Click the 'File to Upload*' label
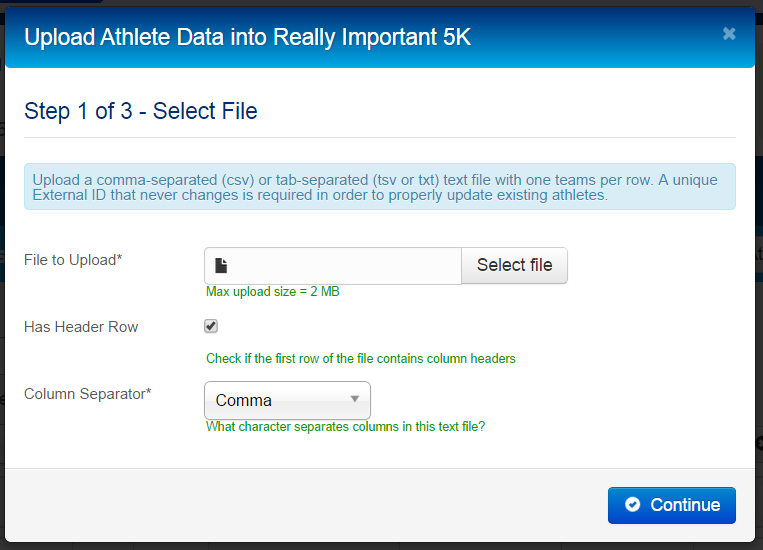 pos(73,260)
